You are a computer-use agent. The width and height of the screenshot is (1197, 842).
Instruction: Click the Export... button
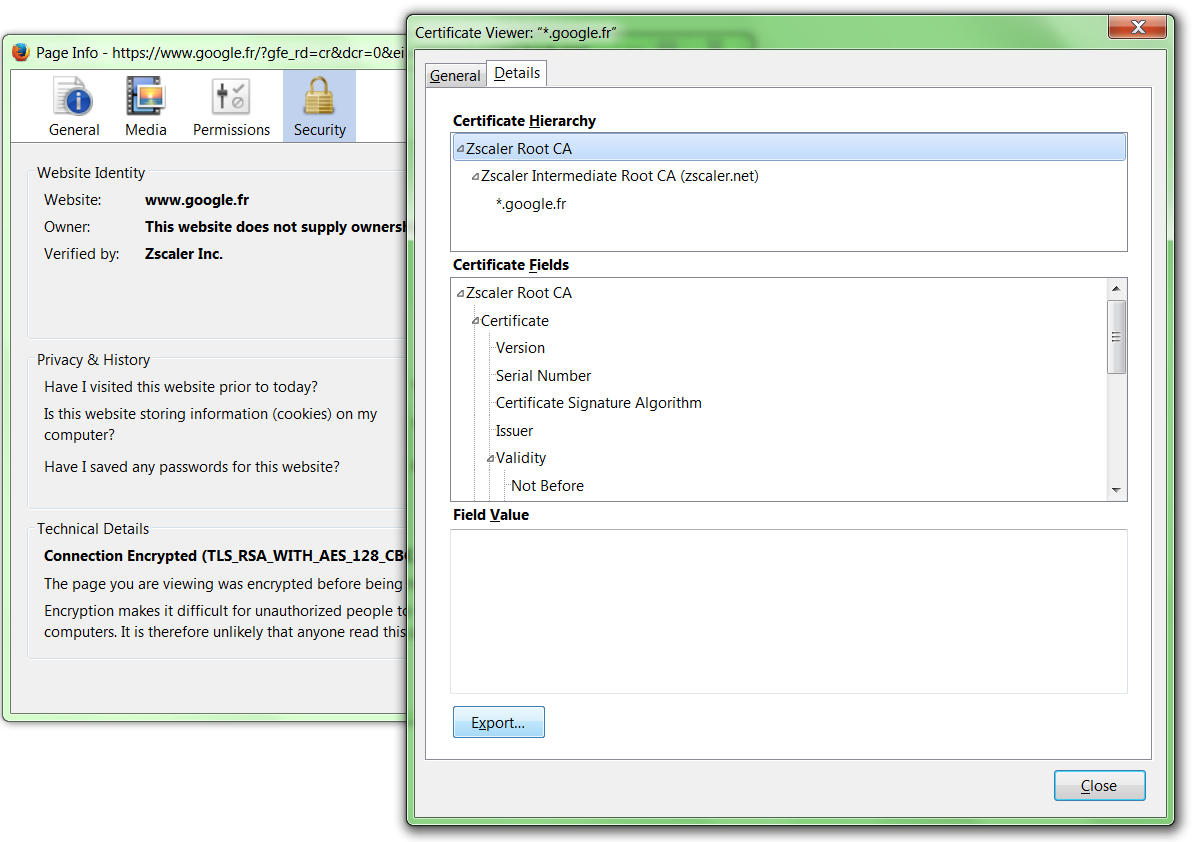tap(498, 722)
